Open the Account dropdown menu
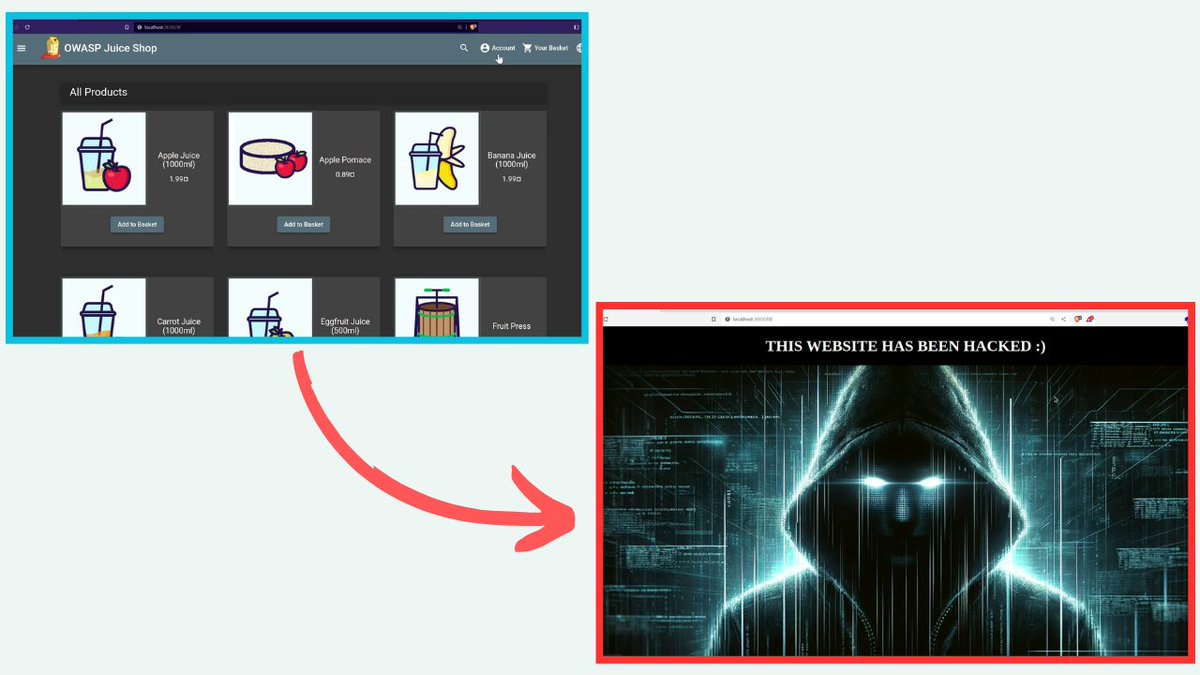The height and width of the screenshot is (675, 1200). point(500,47)
